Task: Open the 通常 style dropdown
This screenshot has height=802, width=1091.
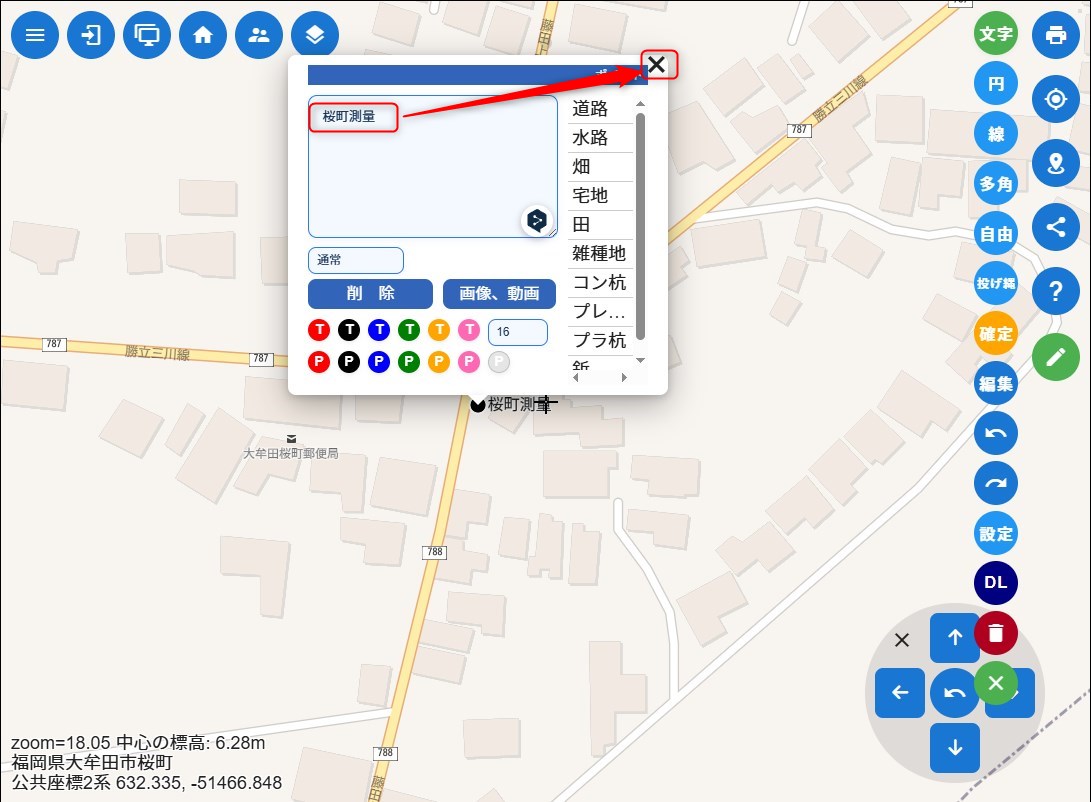Action: [x=356, y=261]
